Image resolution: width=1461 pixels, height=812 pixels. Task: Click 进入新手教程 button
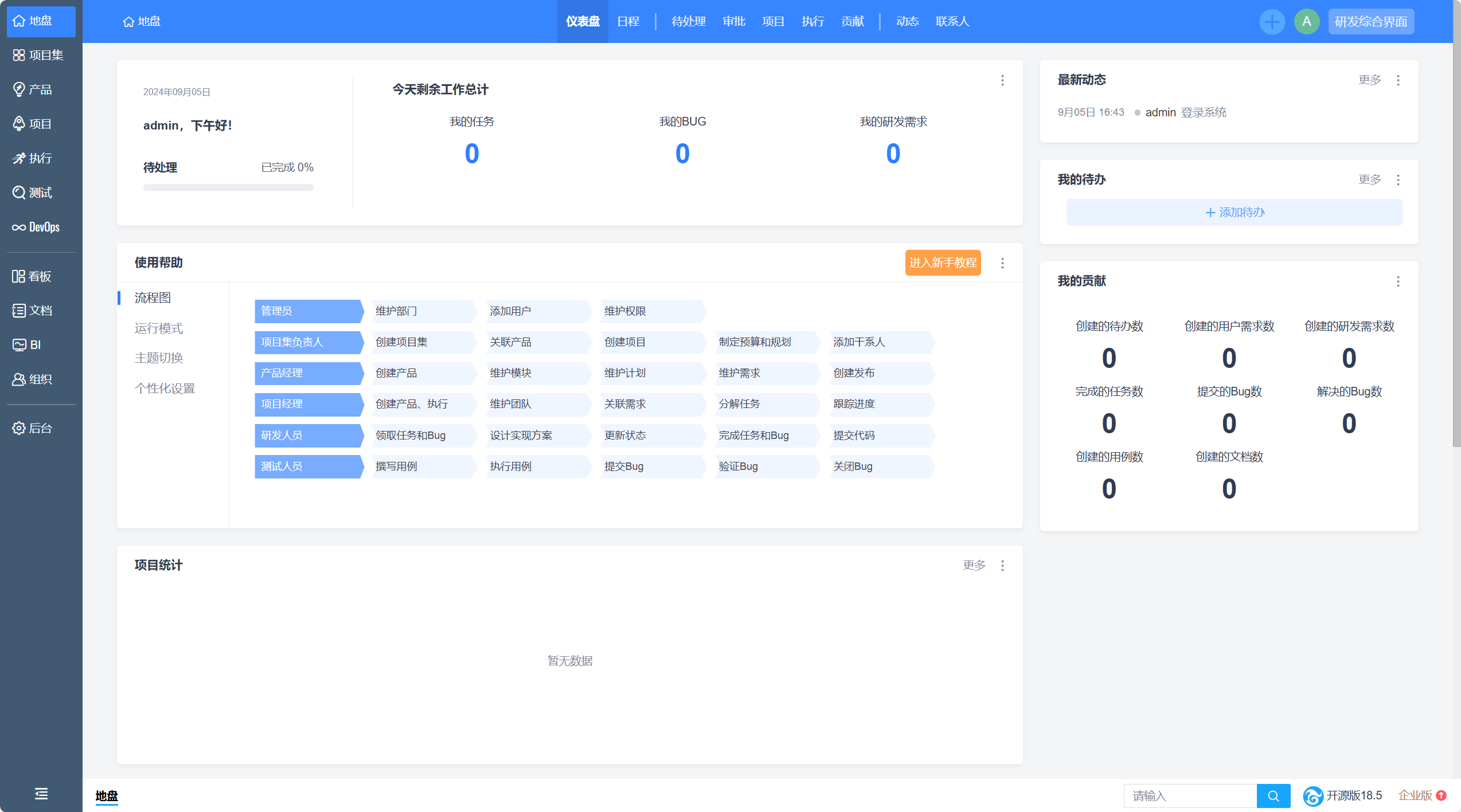point(943,262)
